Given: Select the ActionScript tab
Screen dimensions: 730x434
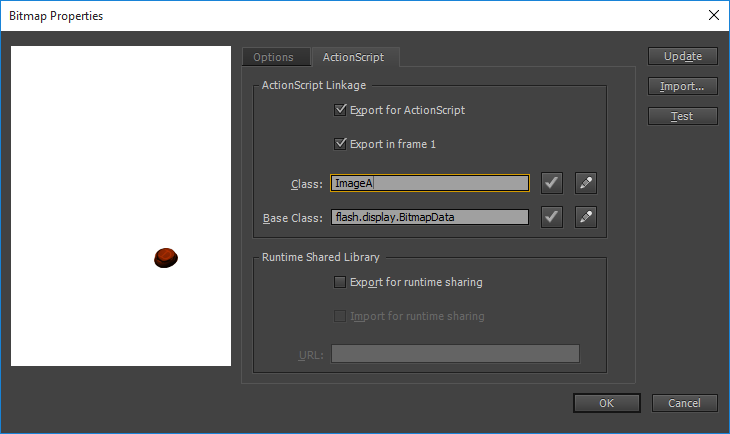Looking at the screenshot, I should pos(355,57).
